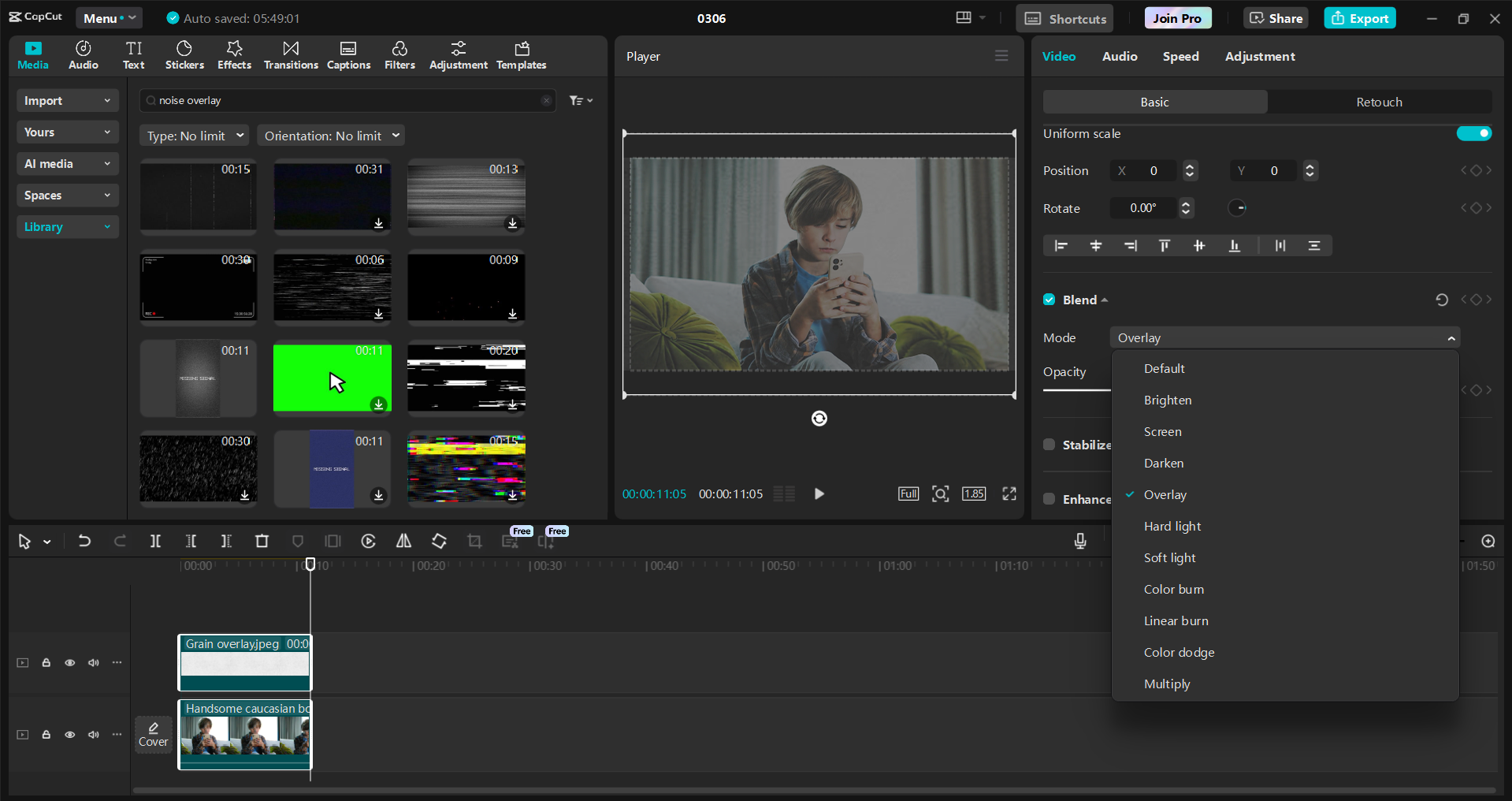Image resolution: width=1512 pixels, height=801 pixels.
Task: Open the Effects panel
Action: [234, 55]
